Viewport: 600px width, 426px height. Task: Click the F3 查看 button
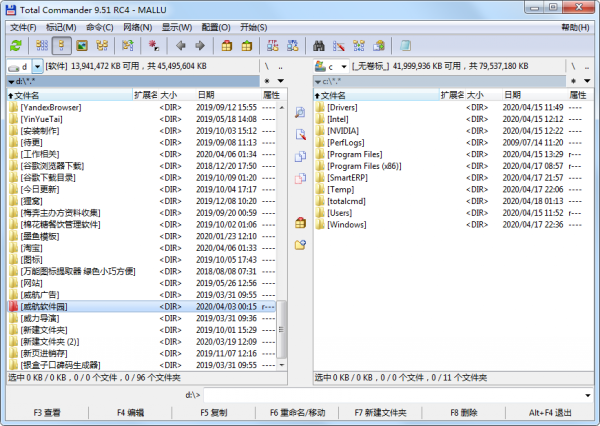pyautogui.click(x=47, y=413)
